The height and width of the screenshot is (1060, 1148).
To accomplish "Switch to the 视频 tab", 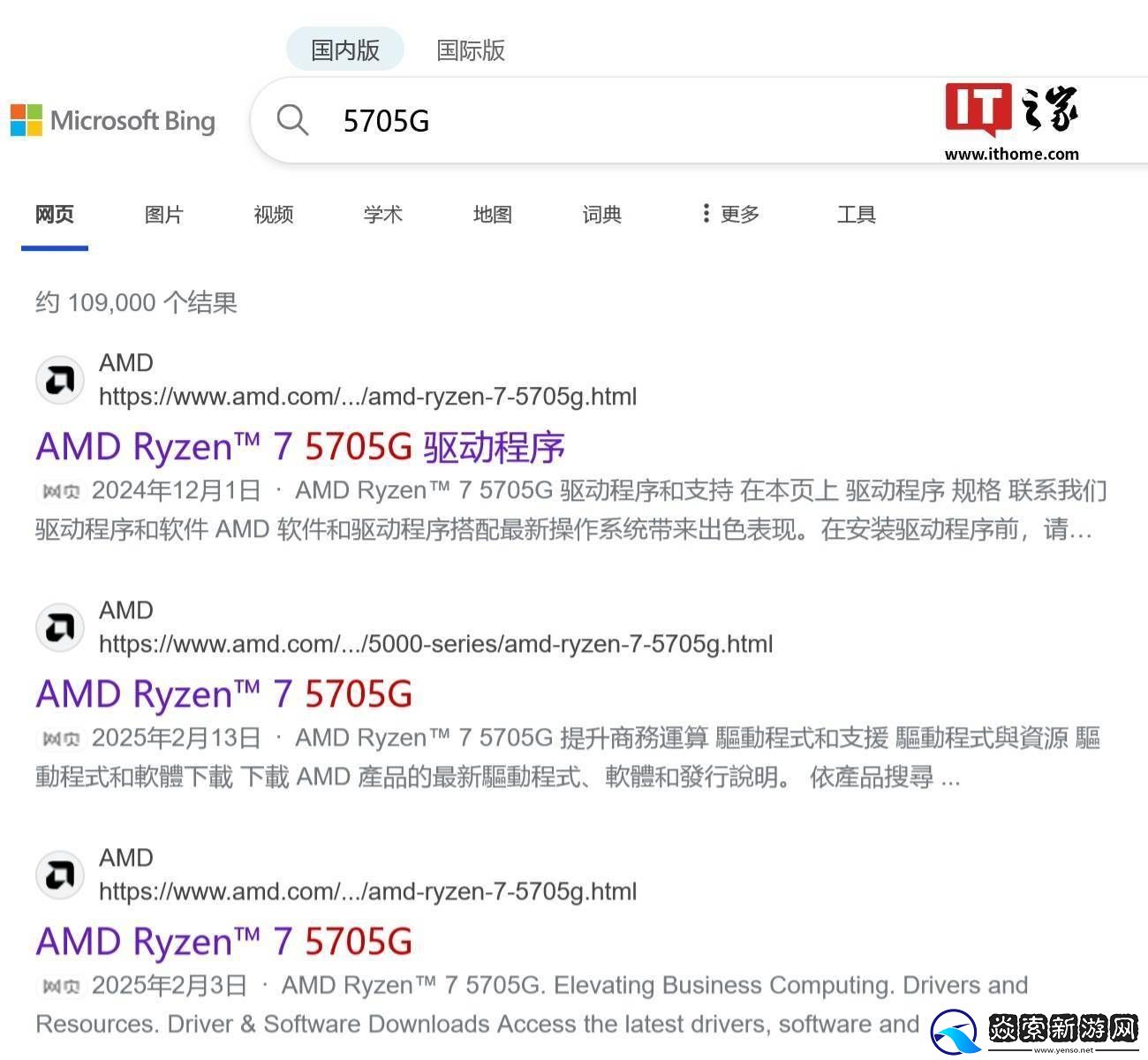I will pos(273,215).
